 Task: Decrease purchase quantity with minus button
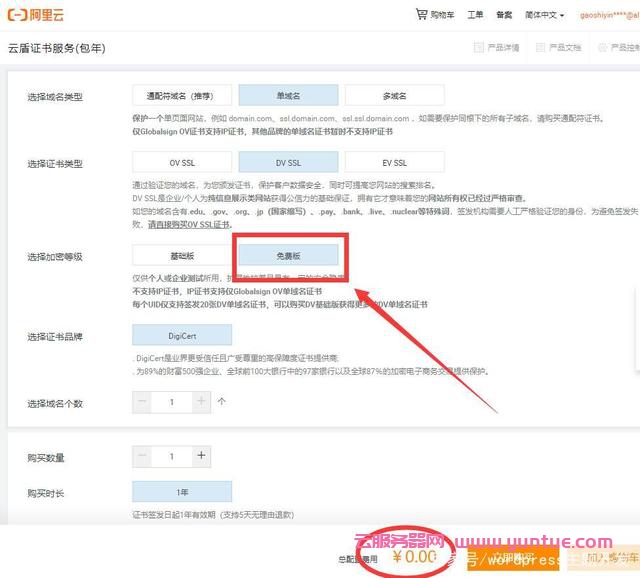[x=143, y=456]
